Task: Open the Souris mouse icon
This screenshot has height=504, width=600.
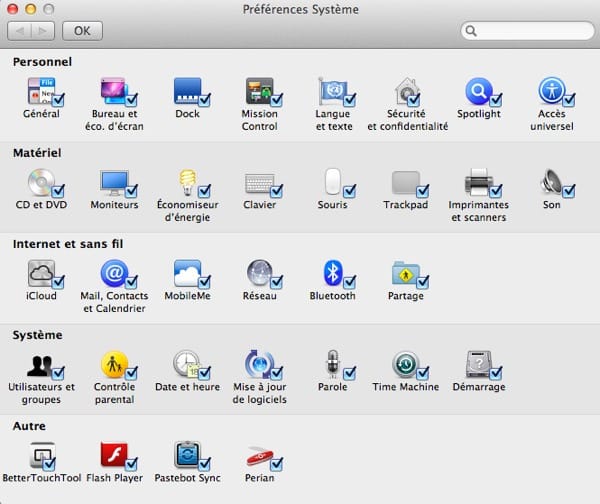Action: coord(333,182)
